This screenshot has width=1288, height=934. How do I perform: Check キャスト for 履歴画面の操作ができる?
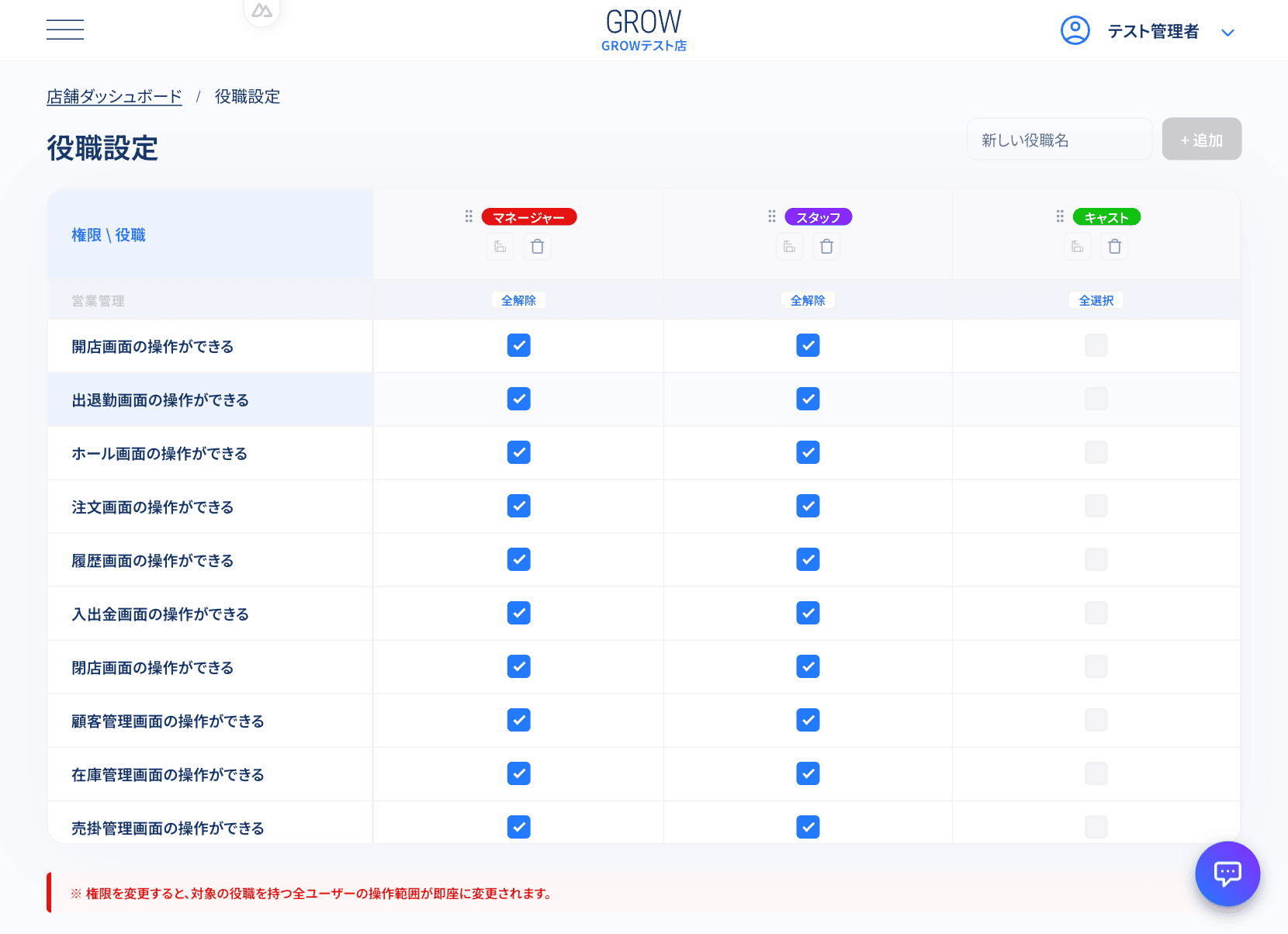coord(1096,559)
